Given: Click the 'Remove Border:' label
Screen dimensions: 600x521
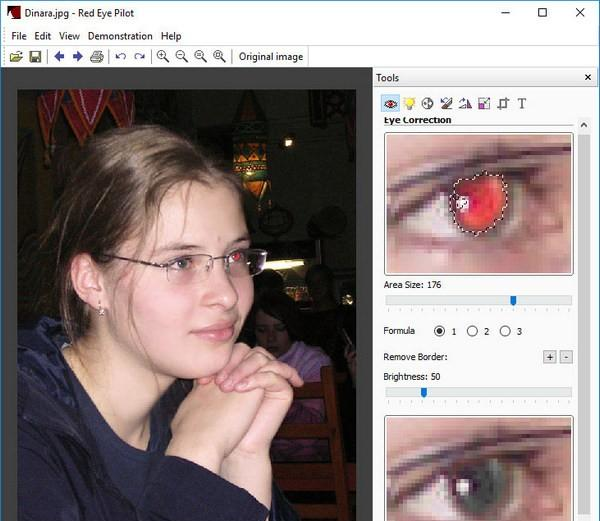Looking at the screenshot, I should [x=416, y=357].
